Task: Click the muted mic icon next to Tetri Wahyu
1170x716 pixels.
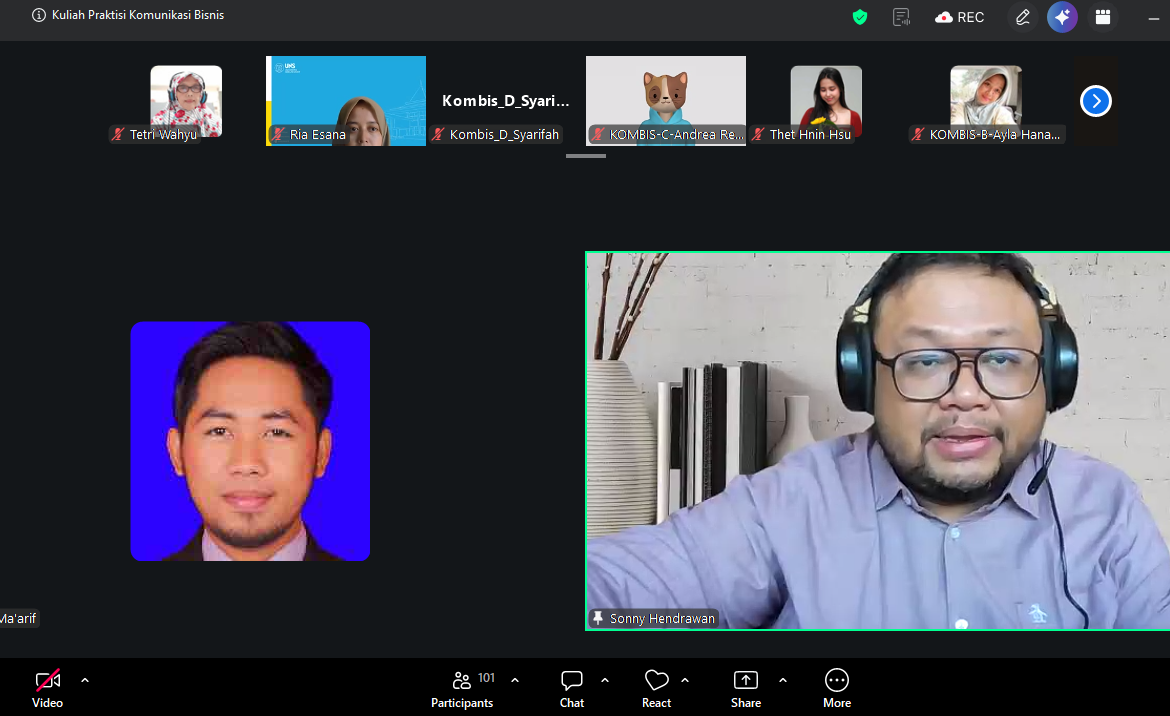Action: [118, 134]
